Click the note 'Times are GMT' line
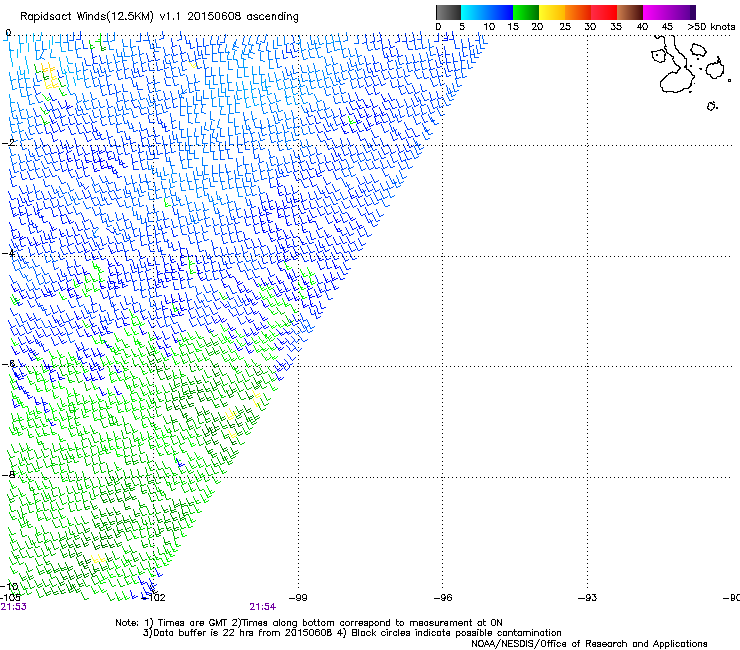This screenshot has height=650, width=740. [x=309, y=623]
